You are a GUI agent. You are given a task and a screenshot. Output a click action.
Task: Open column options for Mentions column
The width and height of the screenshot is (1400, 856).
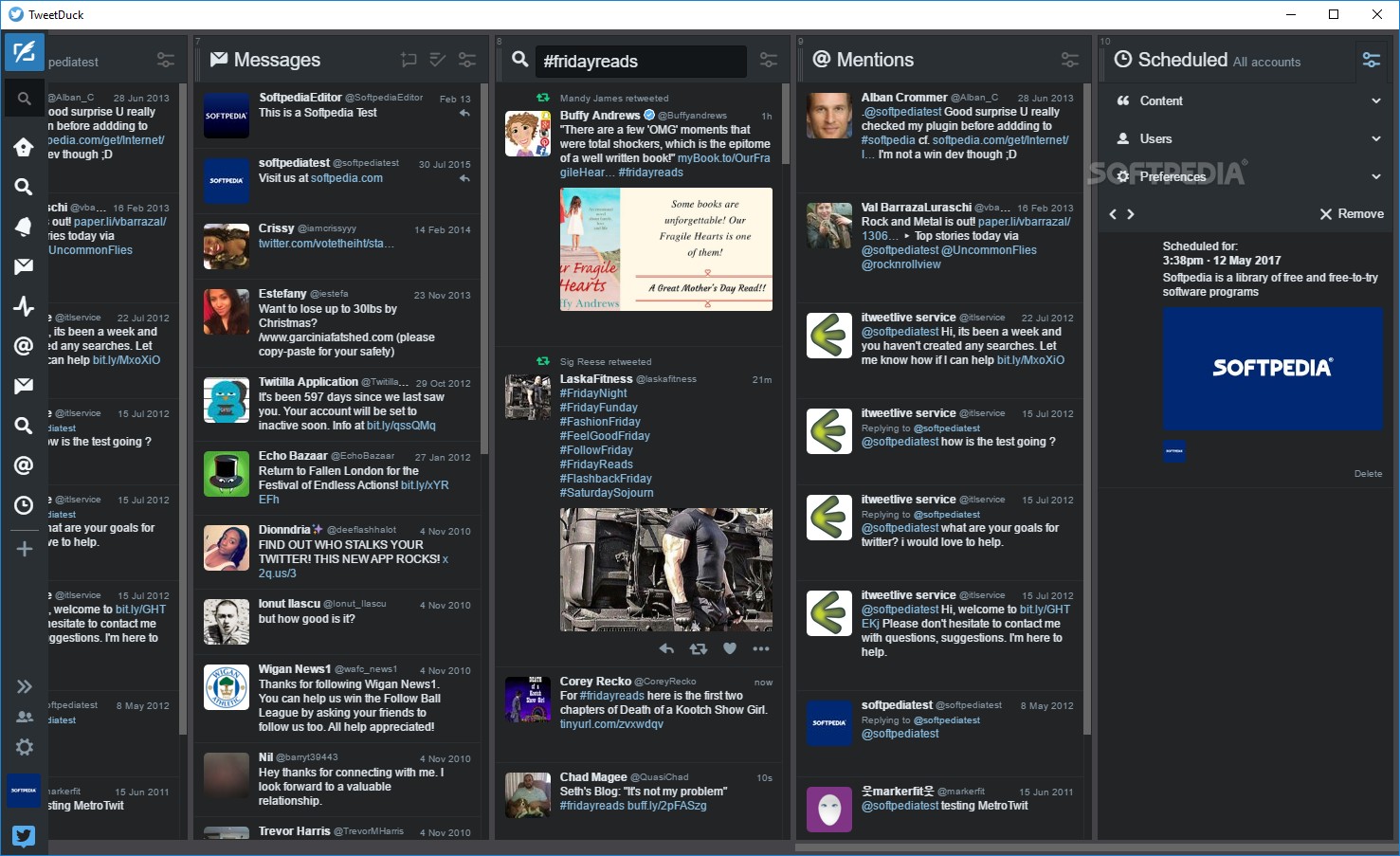point(1070,60)
